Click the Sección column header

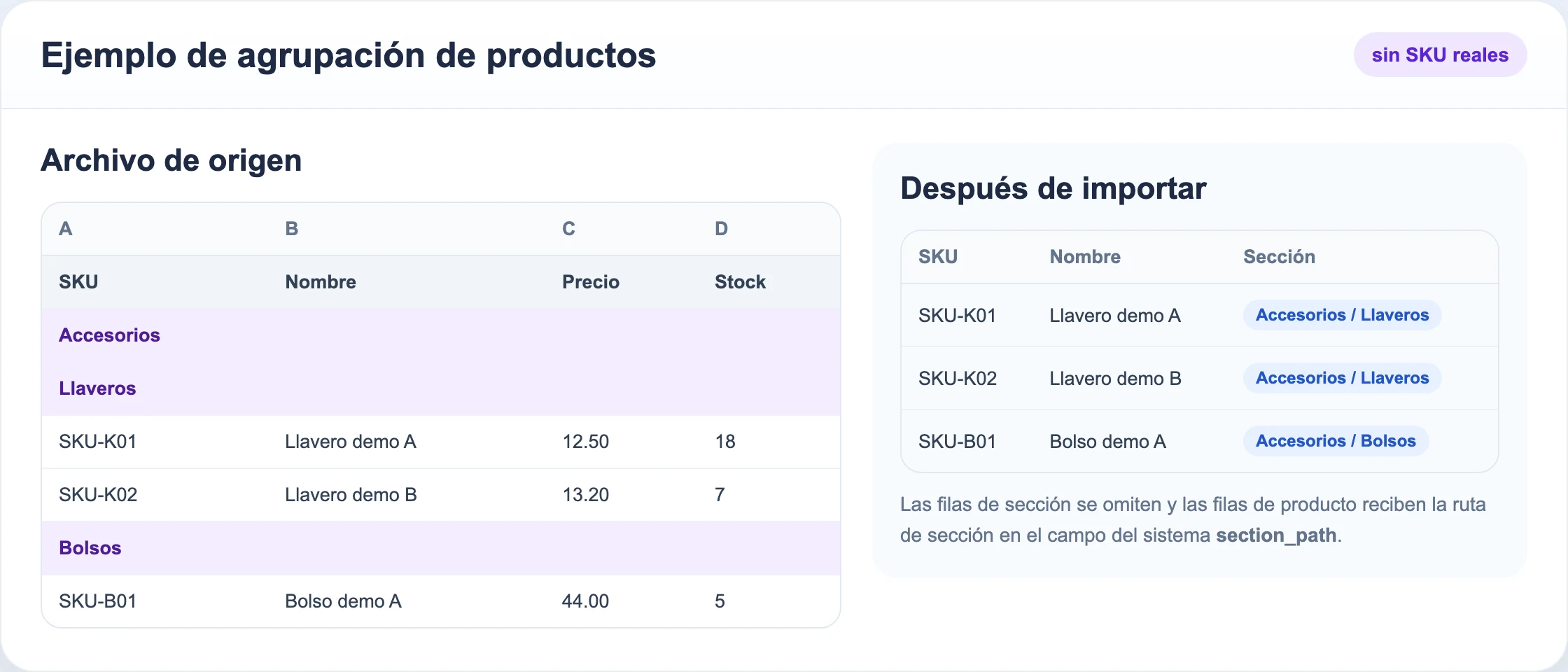pyautogui.click(x=1279, y=257)
